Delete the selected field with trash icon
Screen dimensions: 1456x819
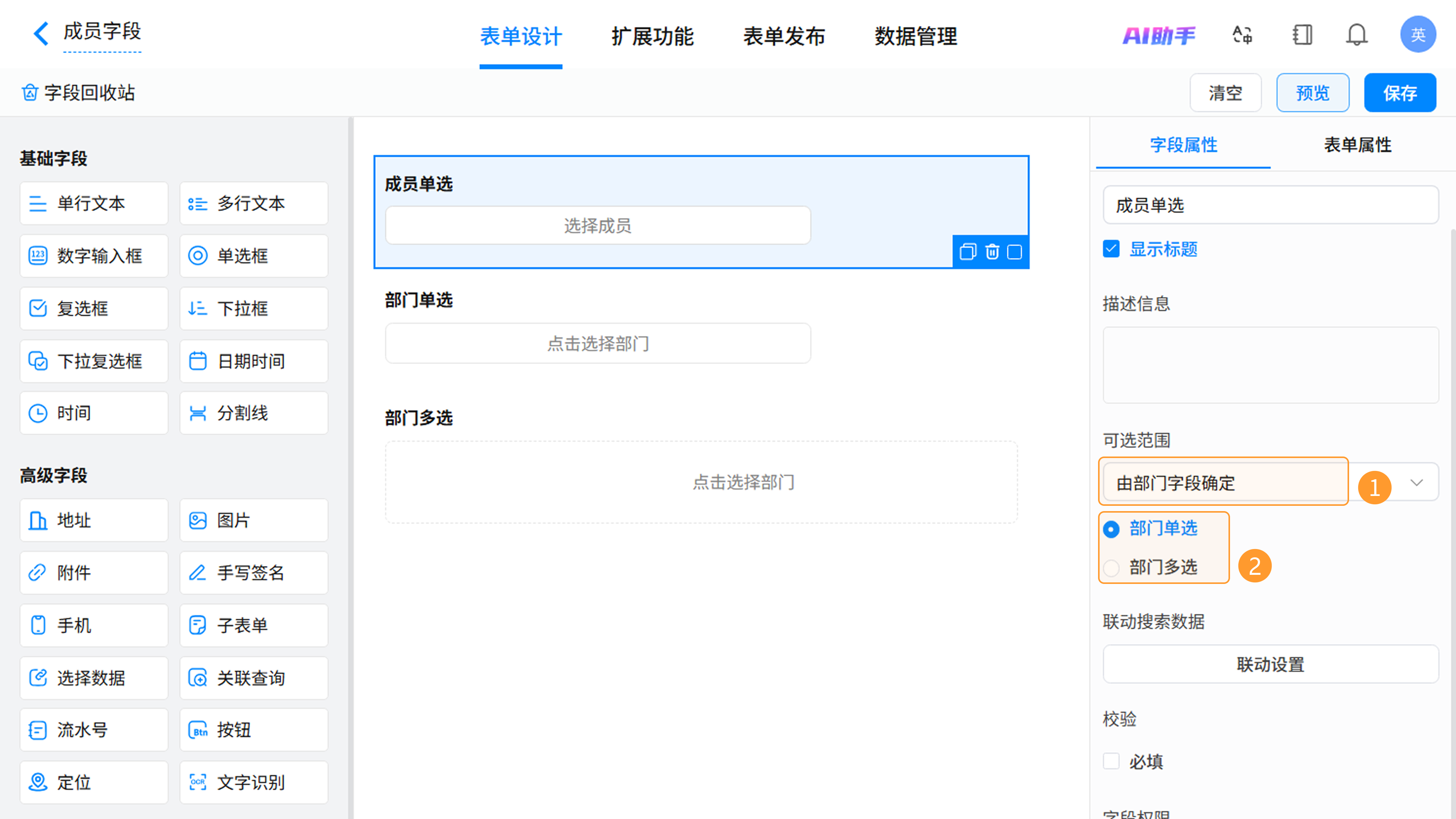click(992, 251)
